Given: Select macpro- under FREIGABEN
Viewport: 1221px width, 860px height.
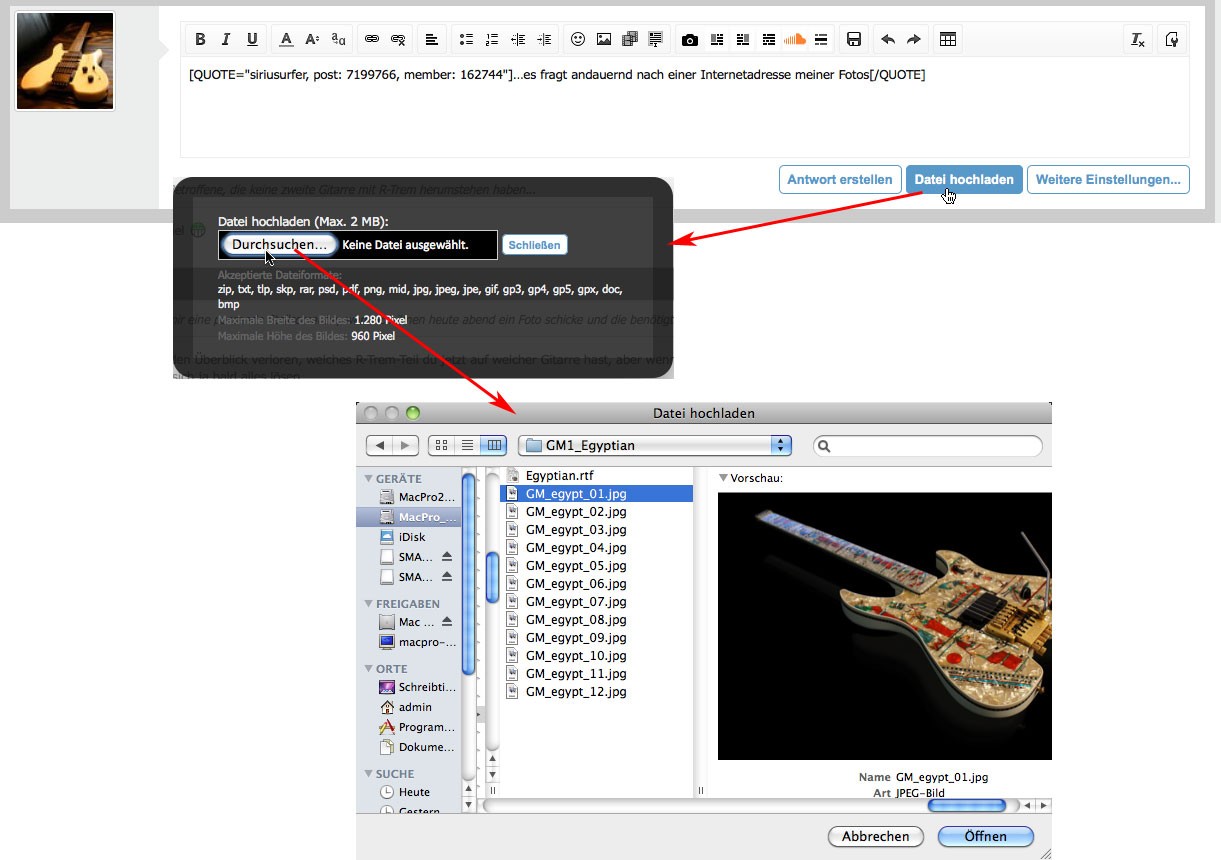Looking at the screenshot, I should pos(408,642).
